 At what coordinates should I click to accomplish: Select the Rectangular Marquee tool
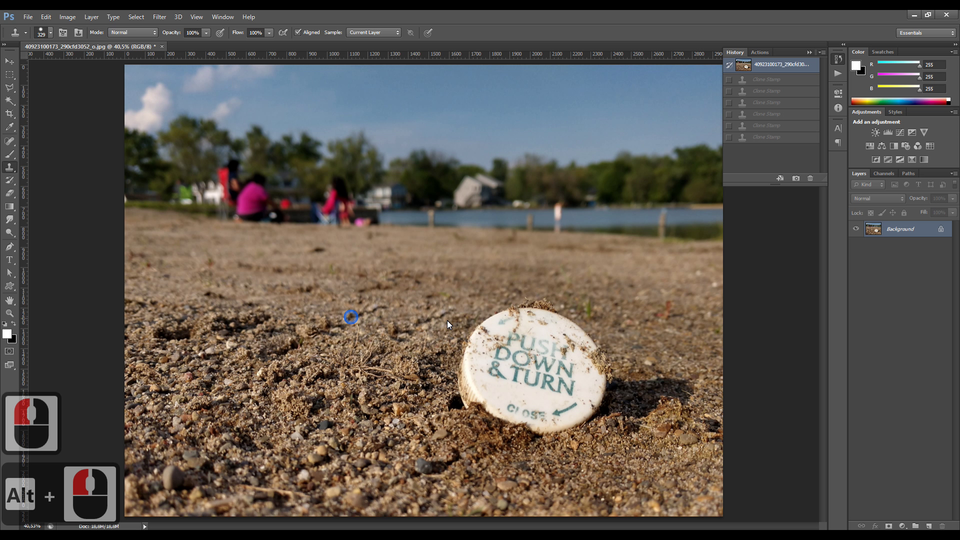9,75
